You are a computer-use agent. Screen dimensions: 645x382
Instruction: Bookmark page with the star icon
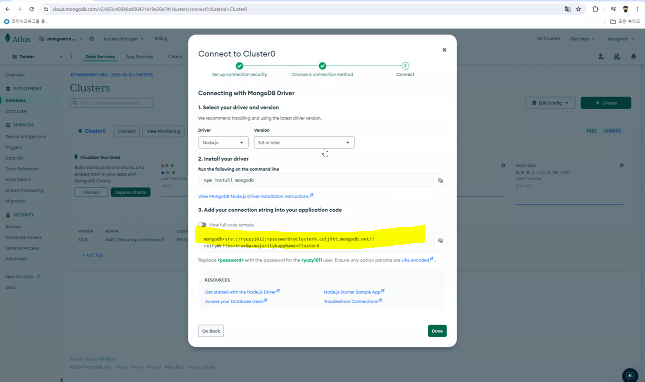578,9
